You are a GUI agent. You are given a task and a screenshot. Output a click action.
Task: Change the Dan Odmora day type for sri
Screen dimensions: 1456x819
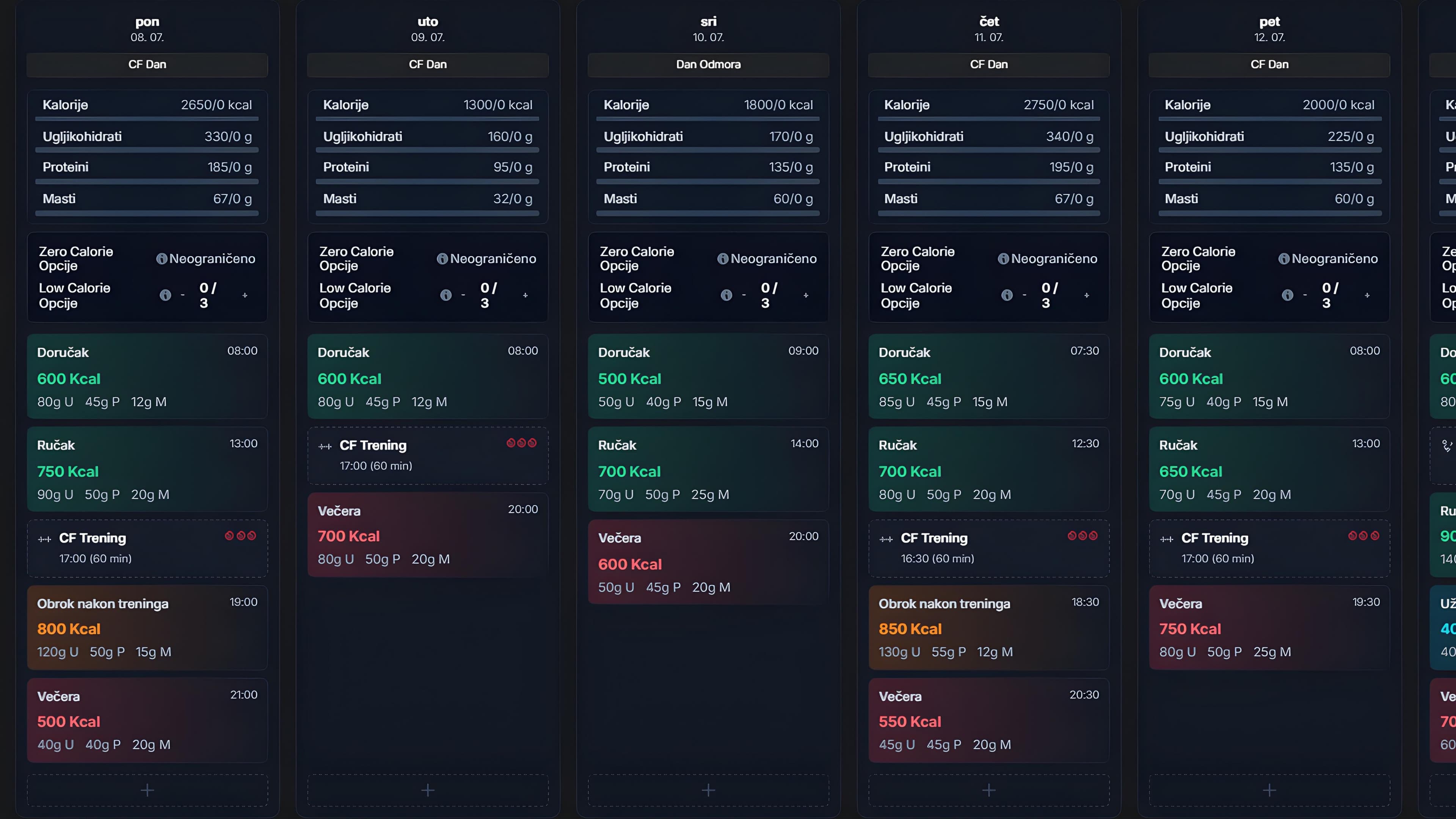click(x=708, y=64)
